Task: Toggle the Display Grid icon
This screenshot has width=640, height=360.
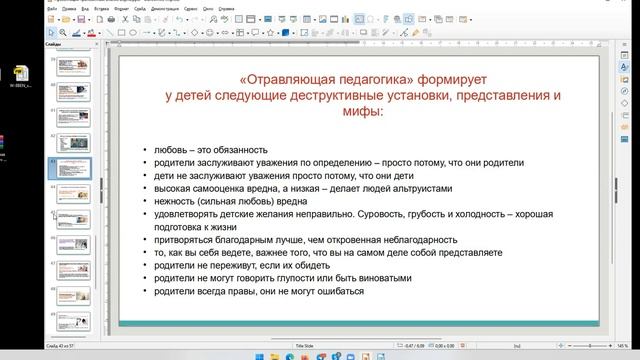Action: click(x=239, y=19)
